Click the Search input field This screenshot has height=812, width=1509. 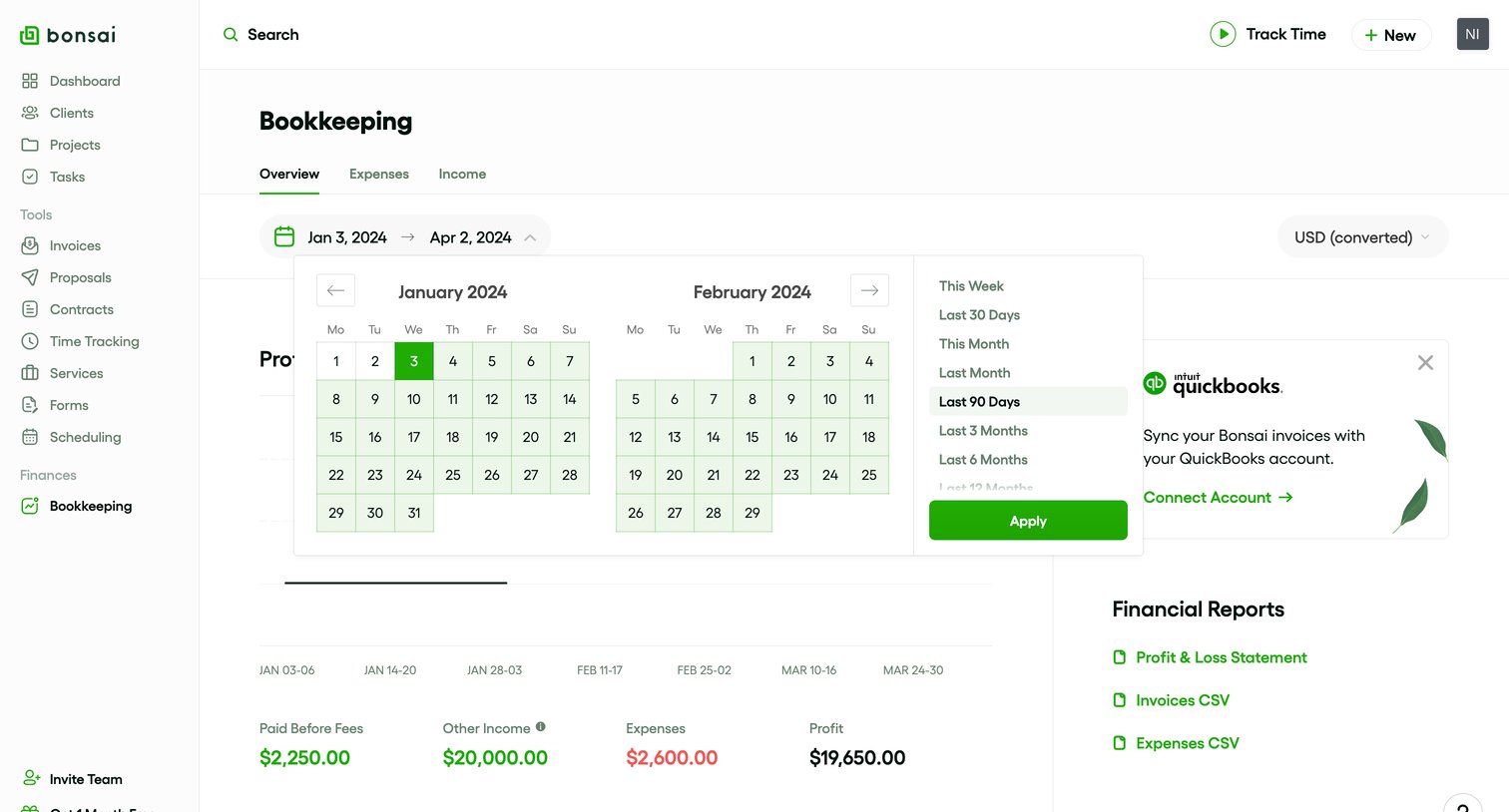tap(272, 35)
